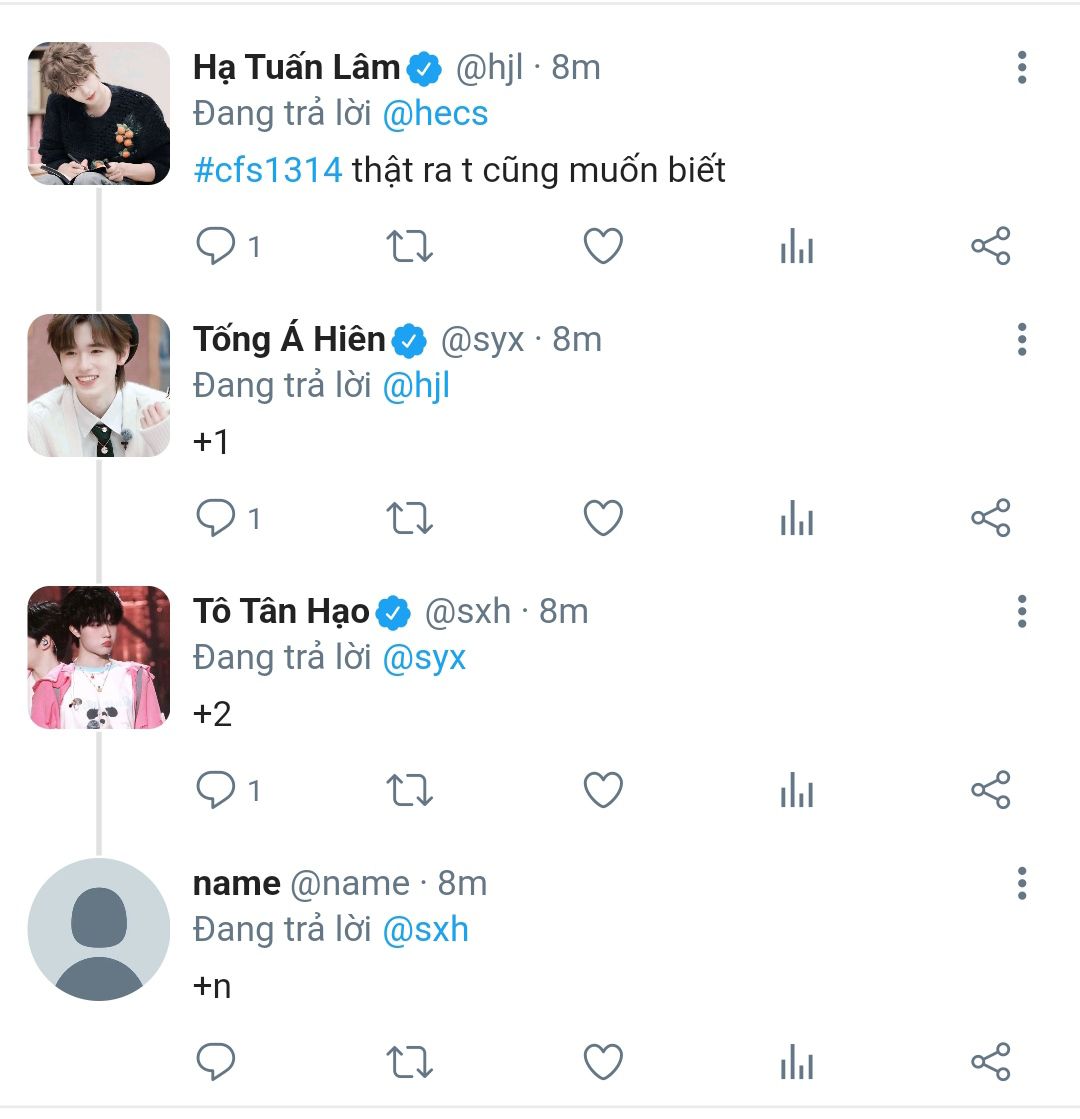View analytics for the +n tweet

796,1062
